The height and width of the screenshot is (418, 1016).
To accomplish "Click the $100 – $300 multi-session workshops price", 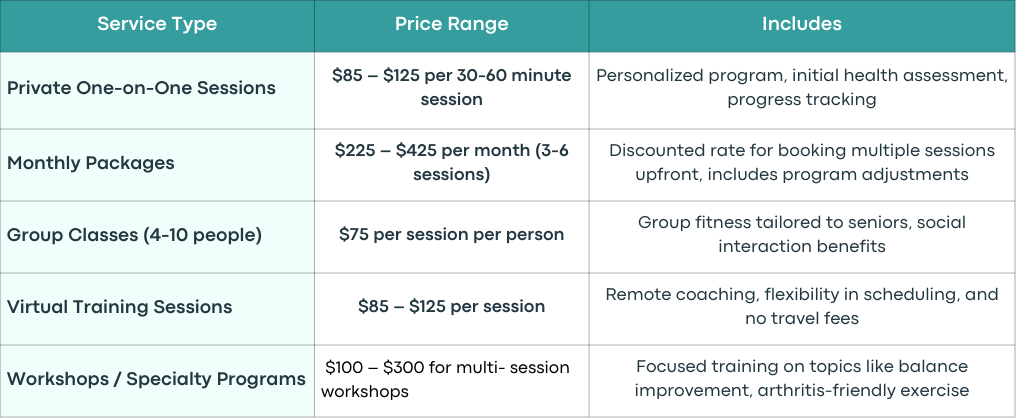I will pyautogui.click(x=446, y=380).
